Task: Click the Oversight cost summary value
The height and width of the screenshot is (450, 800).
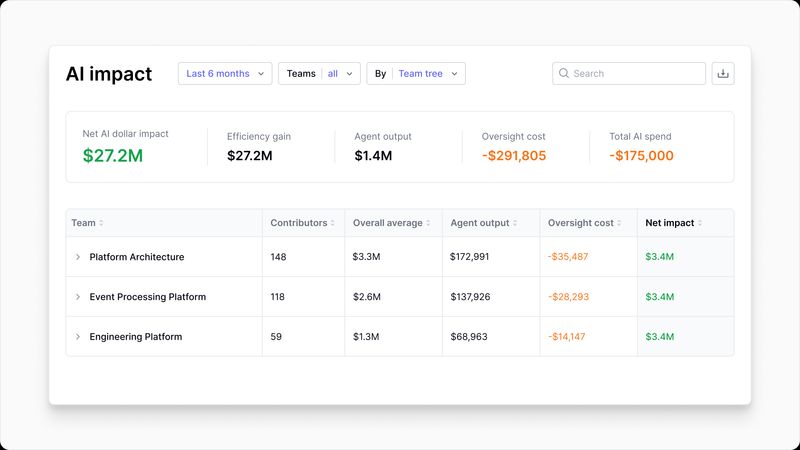Action: click(x=514, y=155)
